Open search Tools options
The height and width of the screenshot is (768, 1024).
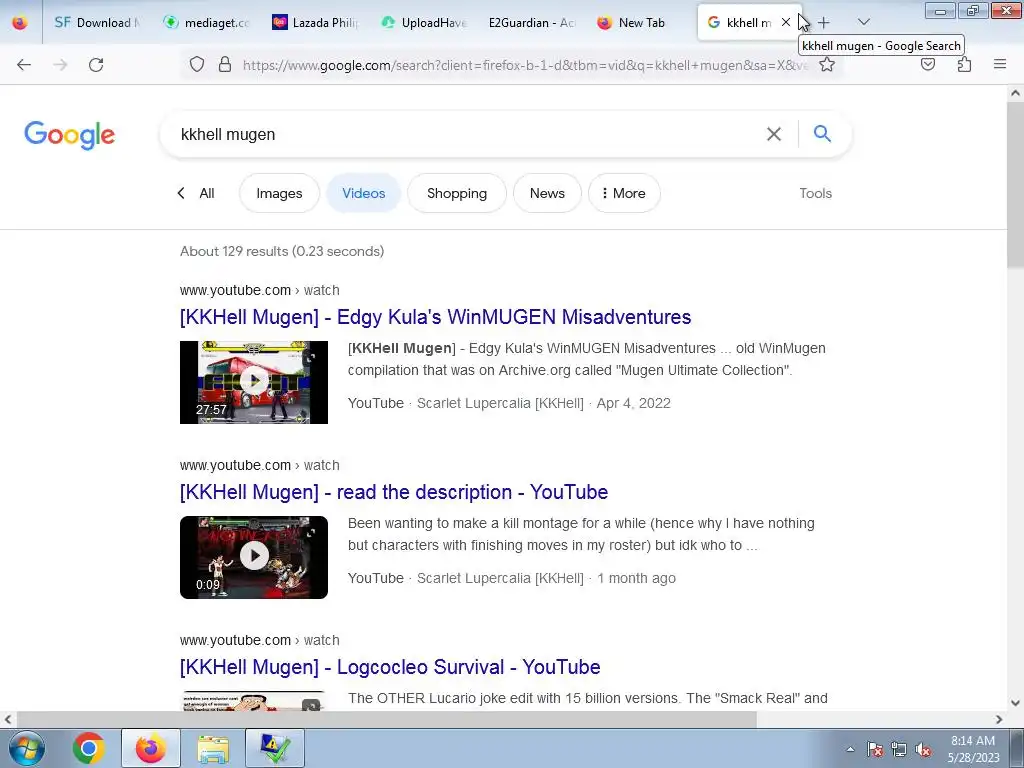pos(816,193)
